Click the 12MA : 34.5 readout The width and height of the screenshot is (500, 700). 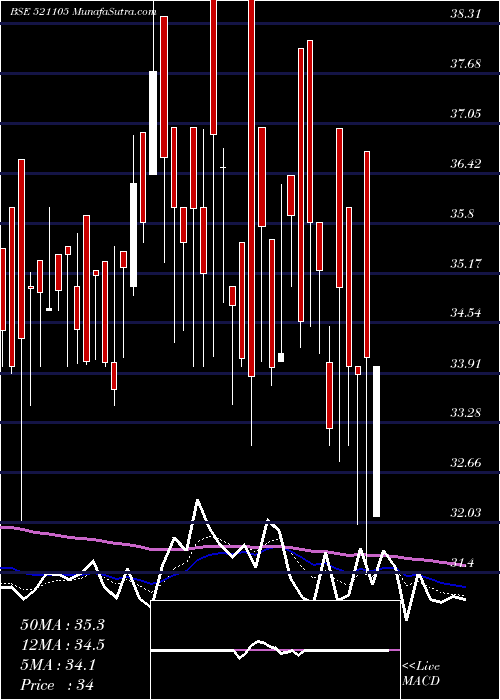pyautogui.click(x=62, y=645)
